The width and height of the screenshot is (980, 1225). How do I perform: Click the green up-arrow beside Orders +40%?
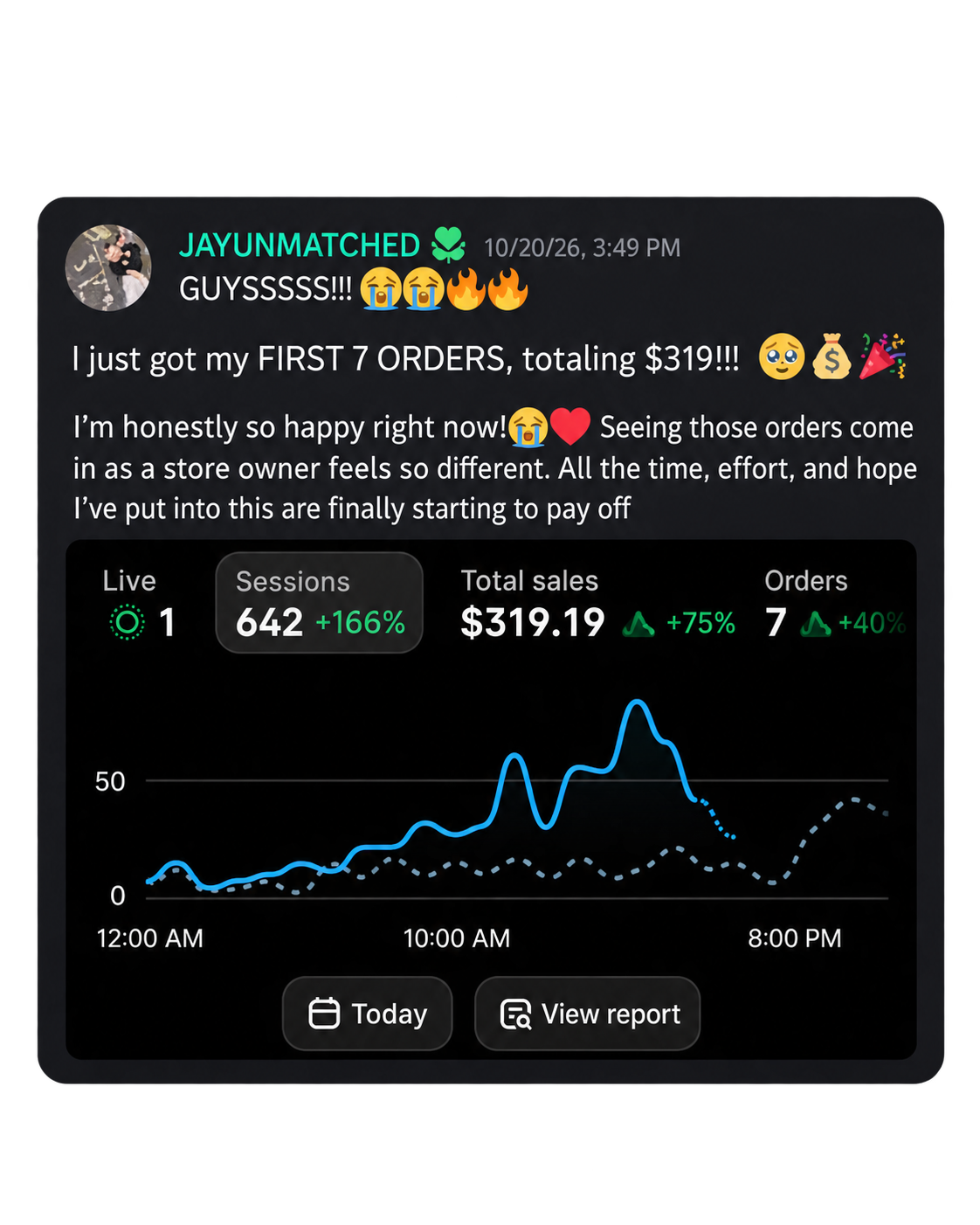[816, 624]
